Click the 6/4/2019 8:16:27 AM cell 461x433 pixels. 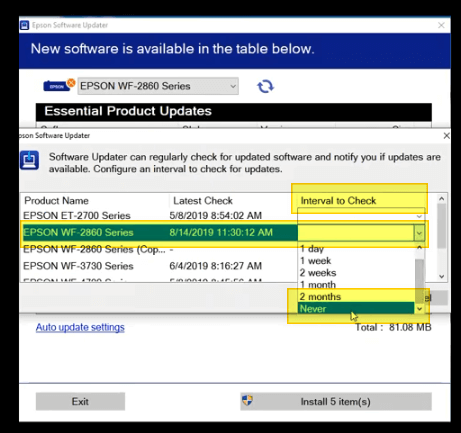pyautogui.click(x=216, y=266)
